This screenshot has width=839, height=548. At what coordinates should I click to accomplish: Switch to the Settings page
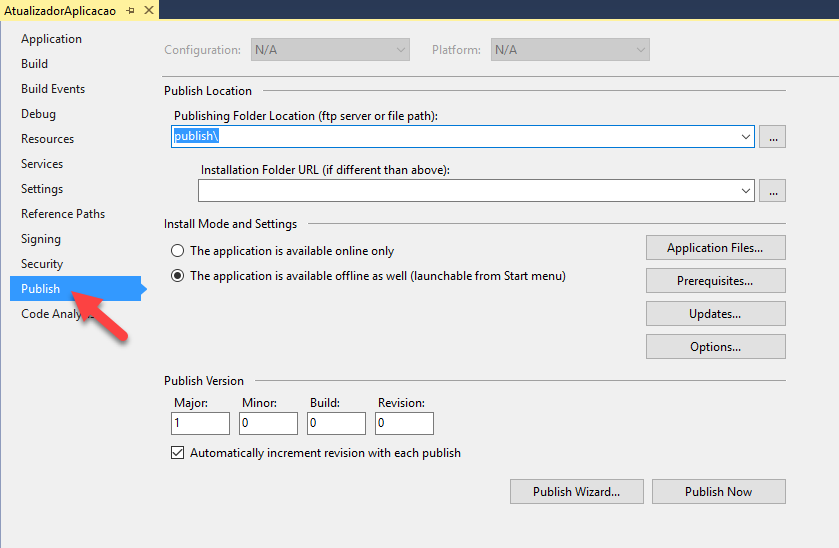click(42, 189)
